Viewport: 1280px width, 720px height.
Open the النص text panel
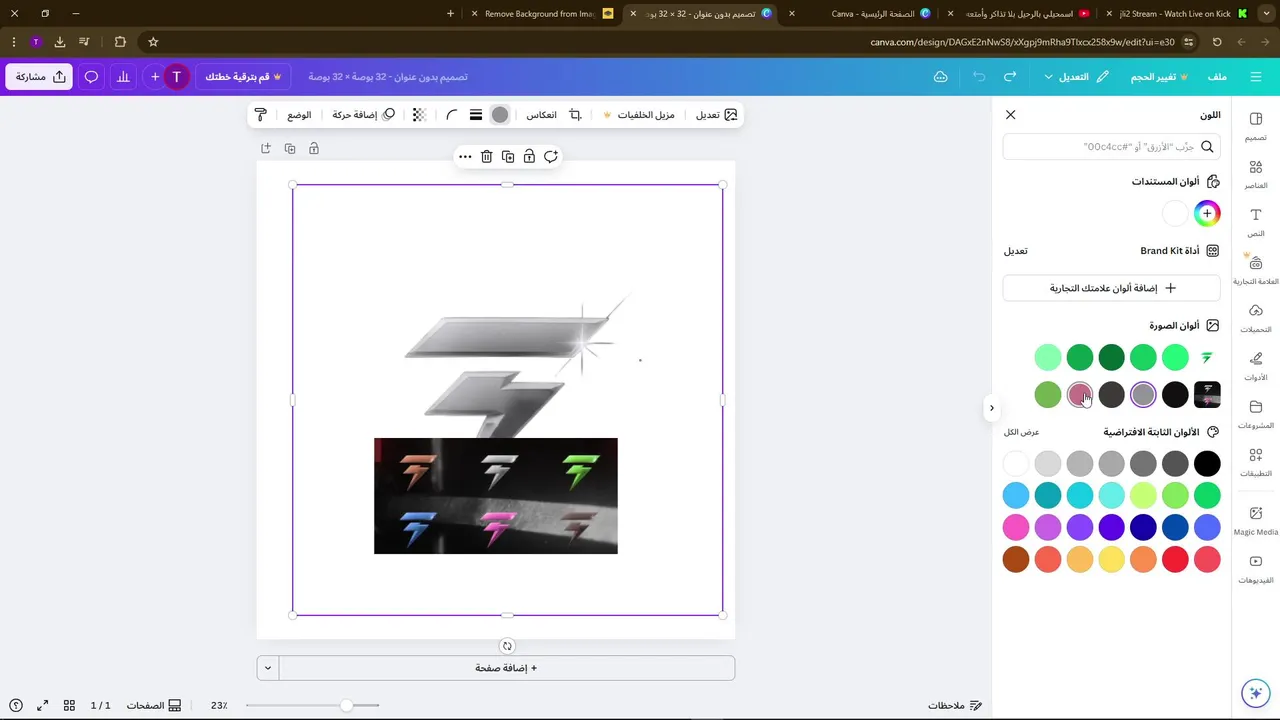click(1256, 222)
